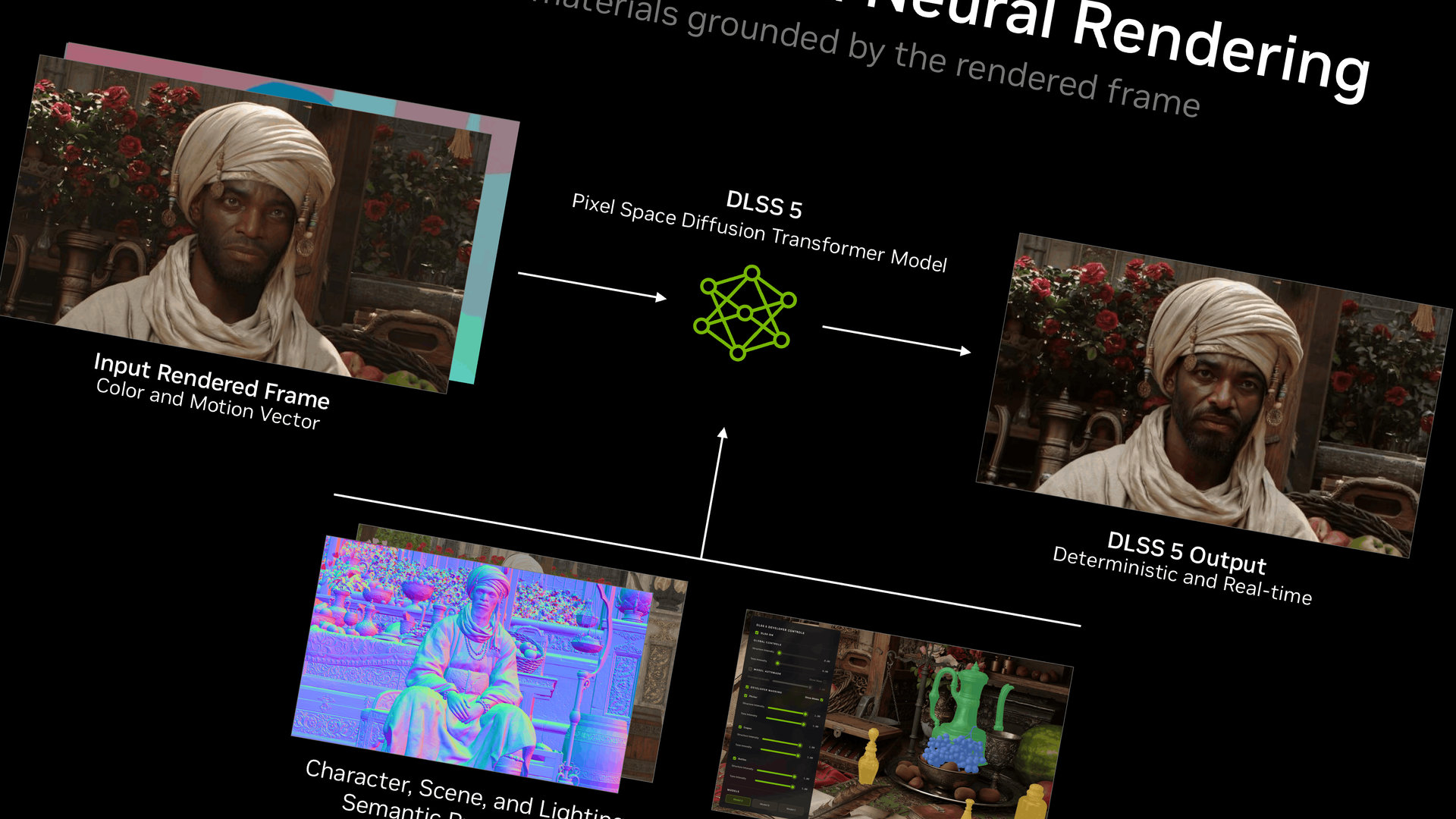Click the yellow masked bottle beside panel
1456x819 pixels.
click(869, 757)
